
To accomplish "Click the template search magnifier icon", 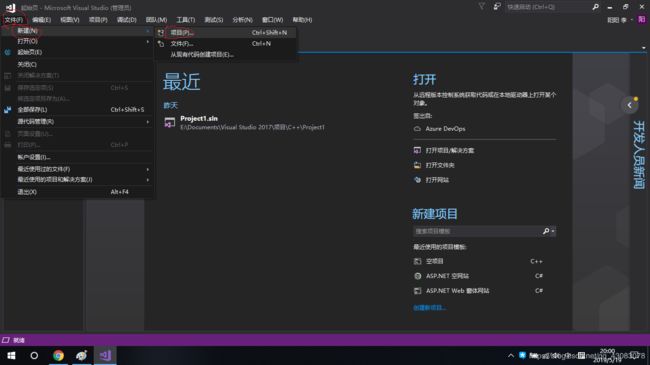I will pyautogui.click(x=546, y=231).
